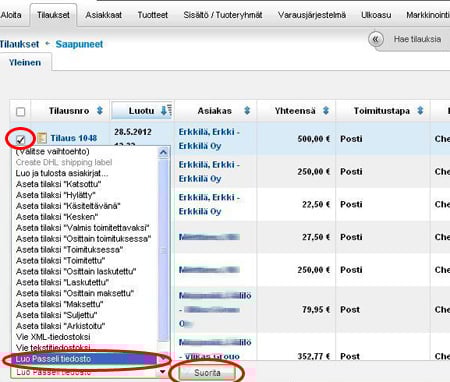The width and height of the screenshot is (450, 382).
Task: Click the Tilaukset breadcrumb link
Action: tap(19, 44)
